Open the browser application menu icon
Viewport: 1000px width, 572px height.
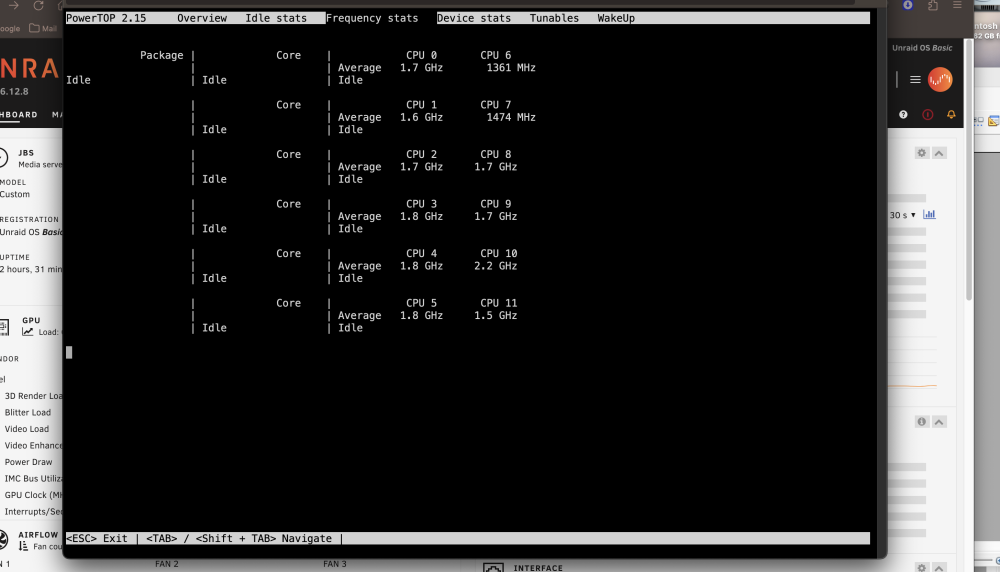tap(957, 5)
